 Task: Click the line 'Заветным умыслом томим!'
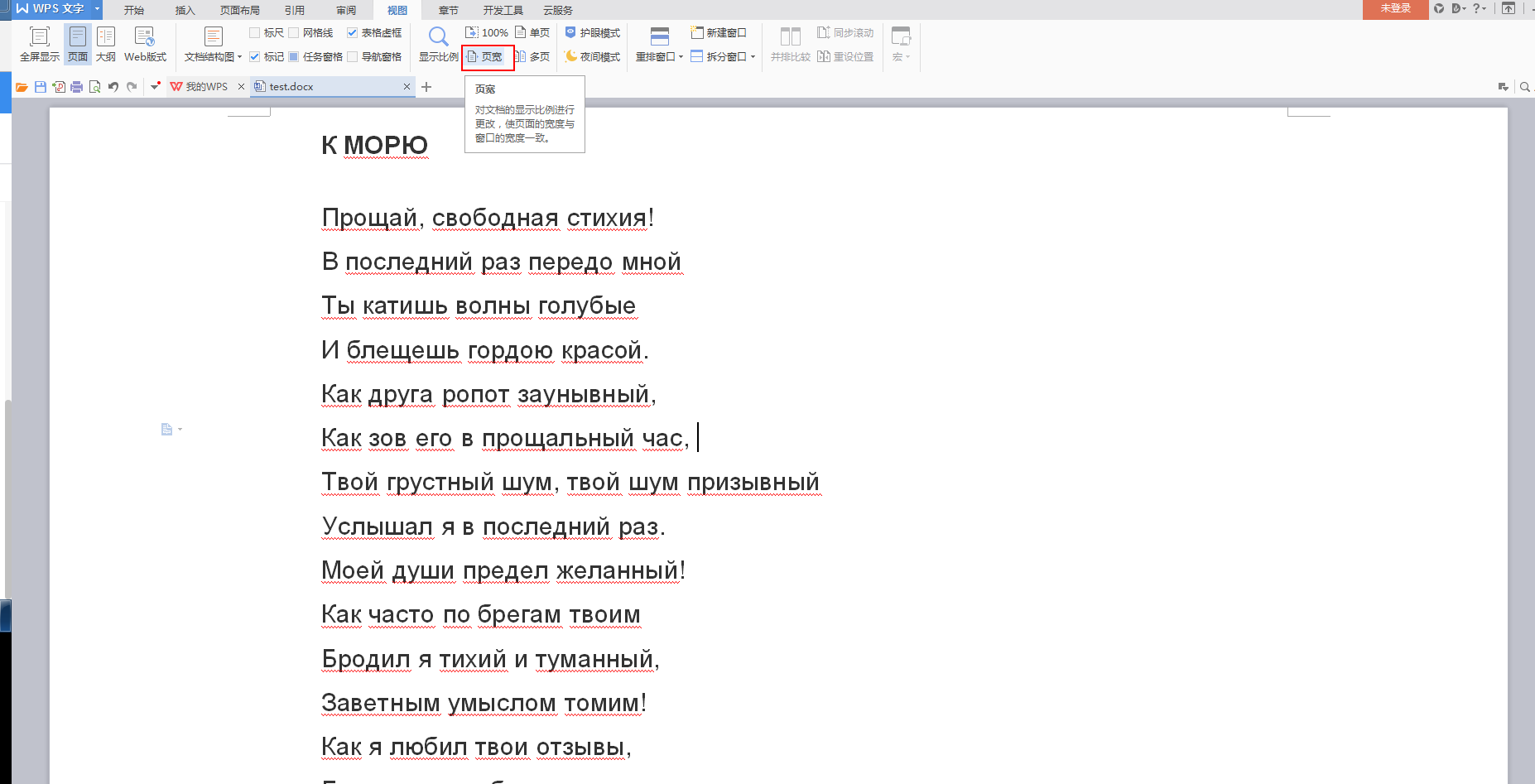484,703
